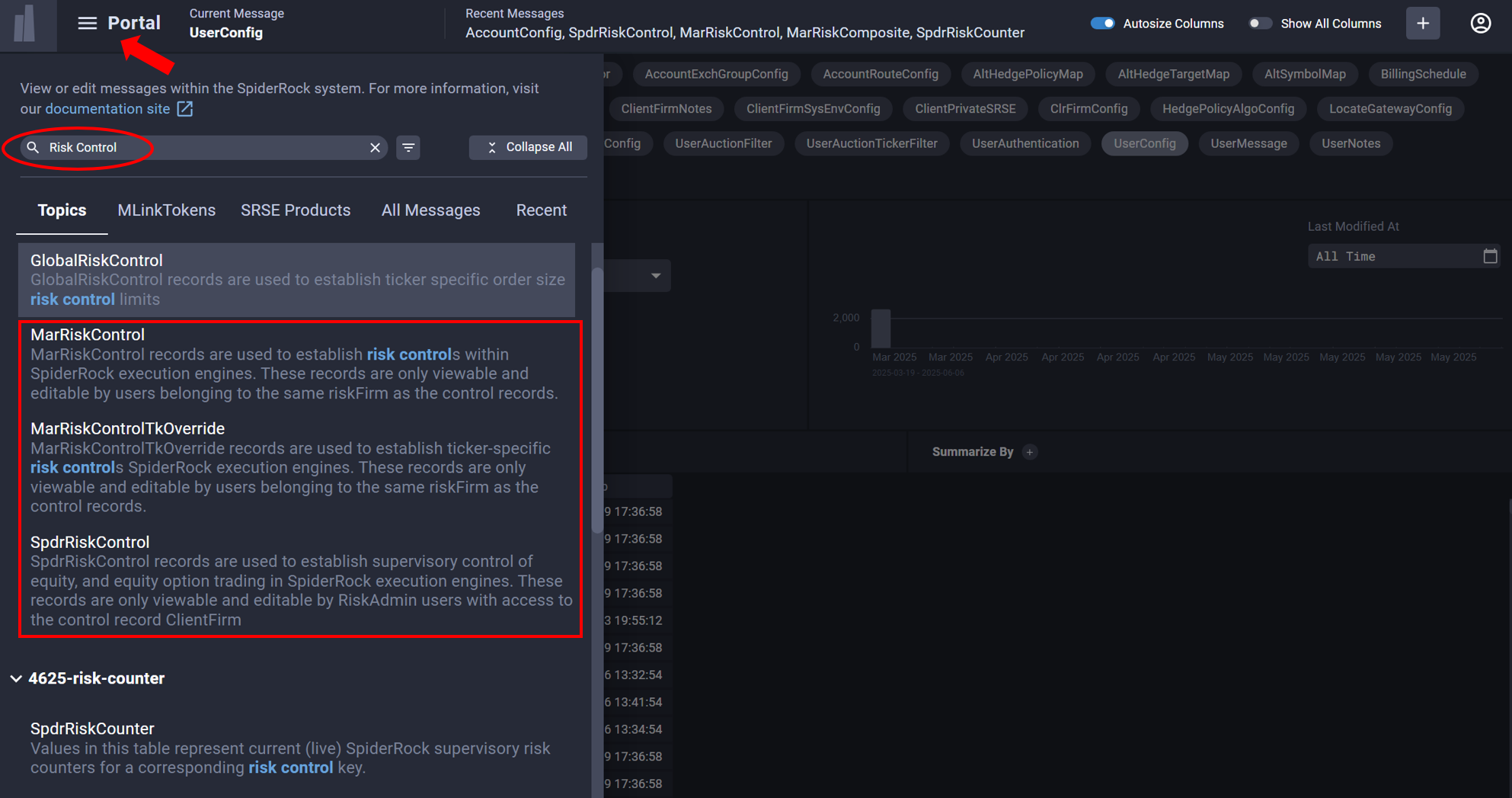
Task: Enable the Show All Columns toggle
Action: coord(1260,24)
